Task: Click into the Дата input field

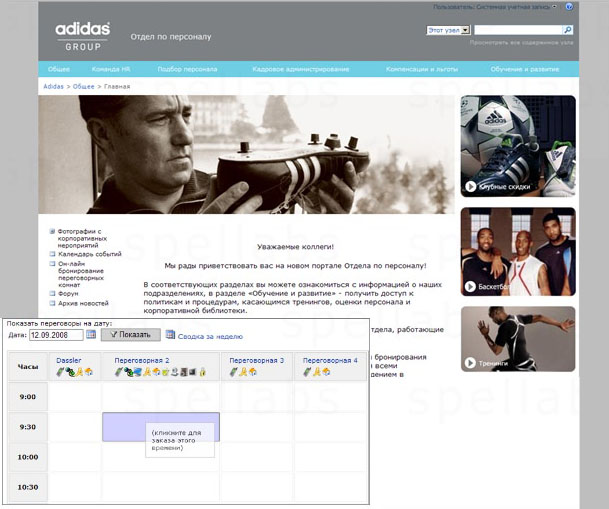Action: (56, 335)
